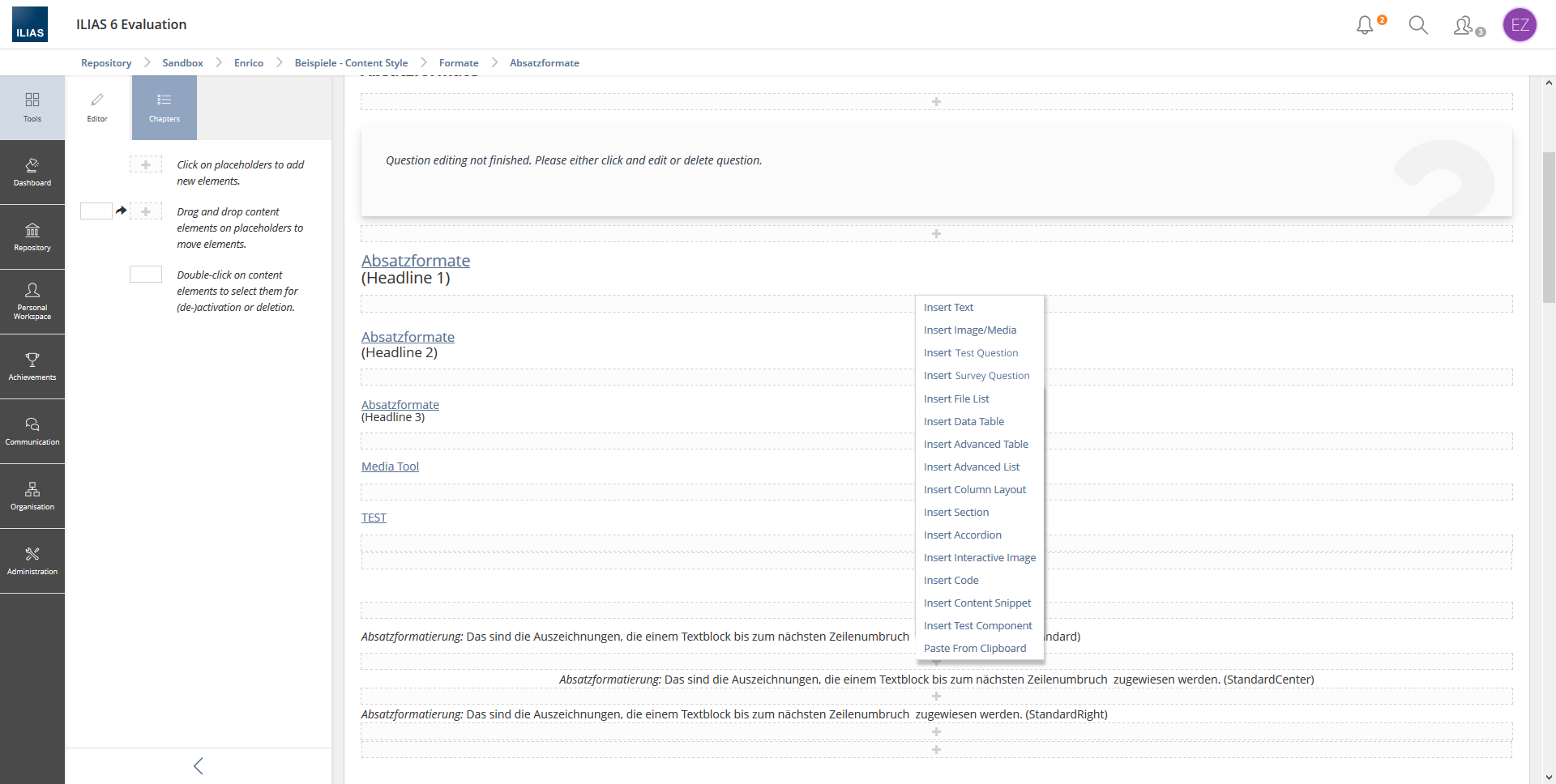Open the EZ user avatar menu
Viewport: 1556px width, 784px height.
coord(1520,25)
